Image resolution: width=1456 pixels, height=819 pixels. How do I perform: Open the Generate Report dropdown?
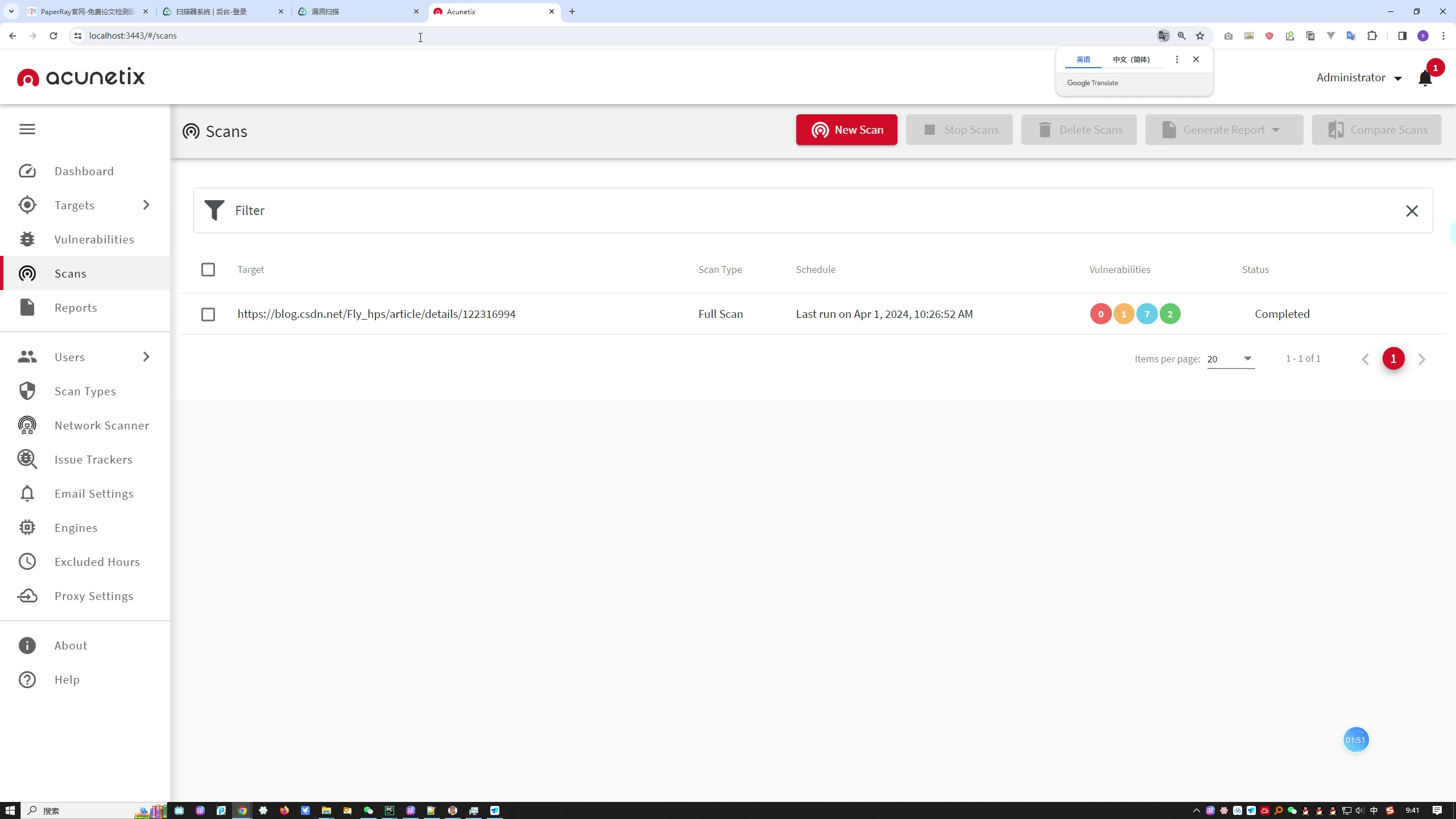point(1224,130)
